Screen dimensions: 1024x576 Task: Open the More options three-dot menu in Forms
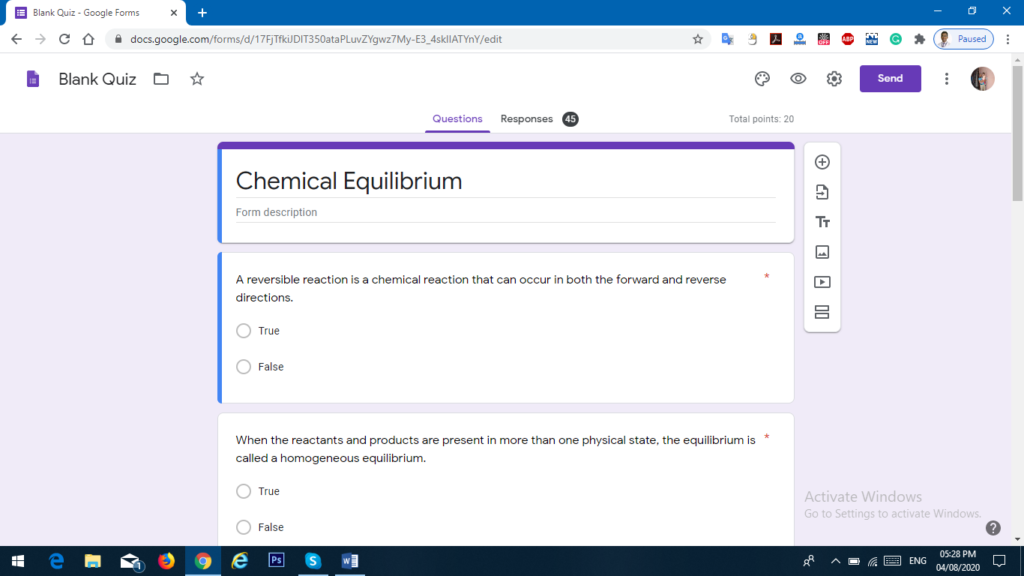946,78
